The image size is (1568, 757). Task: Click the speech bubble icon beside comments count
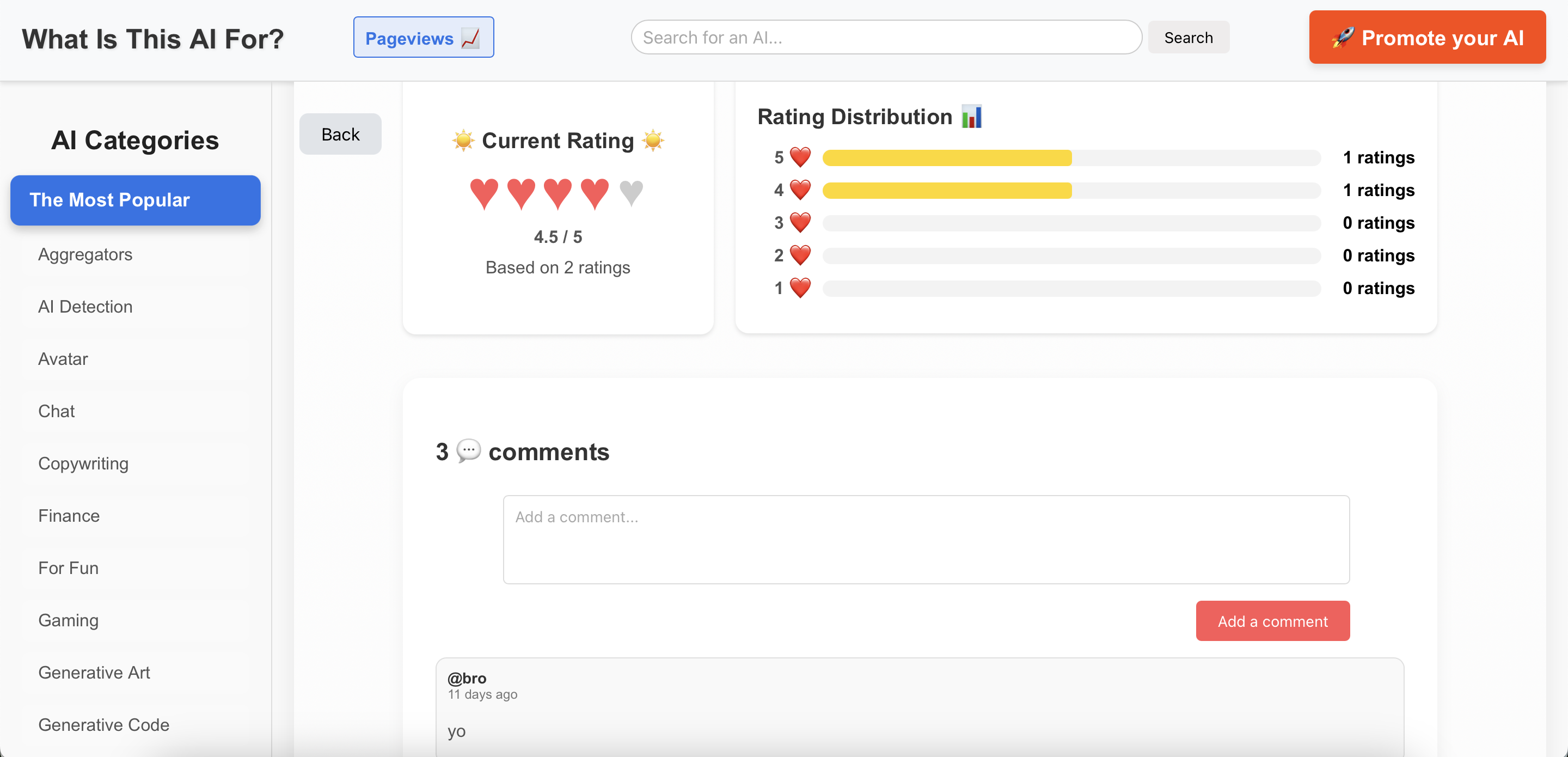point(468,451)
